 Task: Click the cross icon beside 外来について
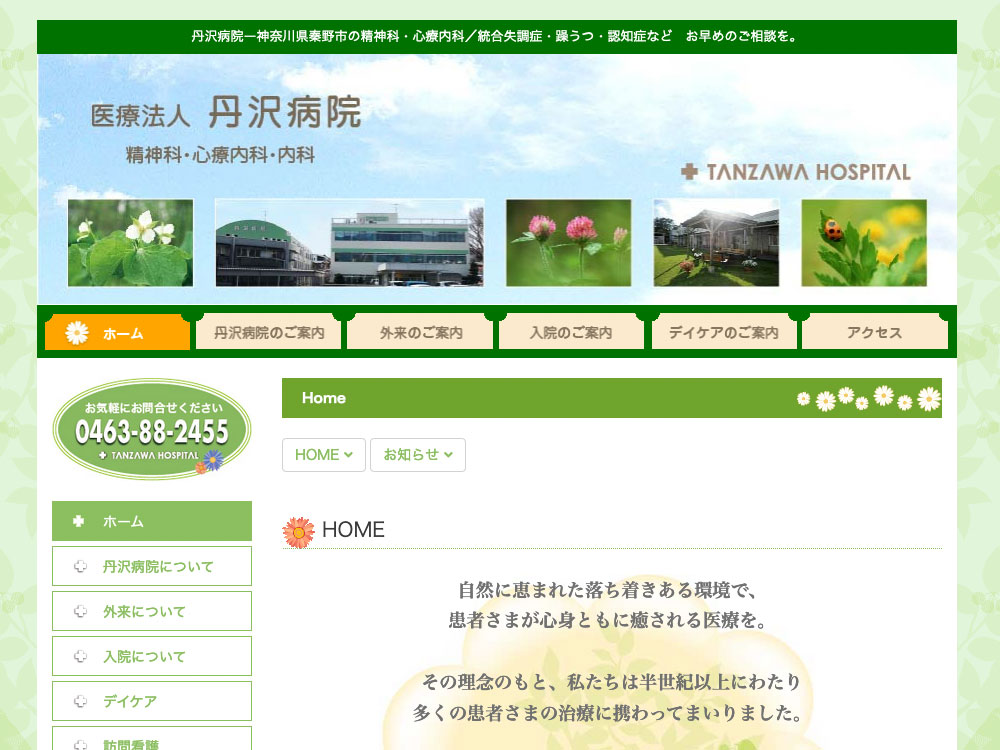(x=80, y=611)
